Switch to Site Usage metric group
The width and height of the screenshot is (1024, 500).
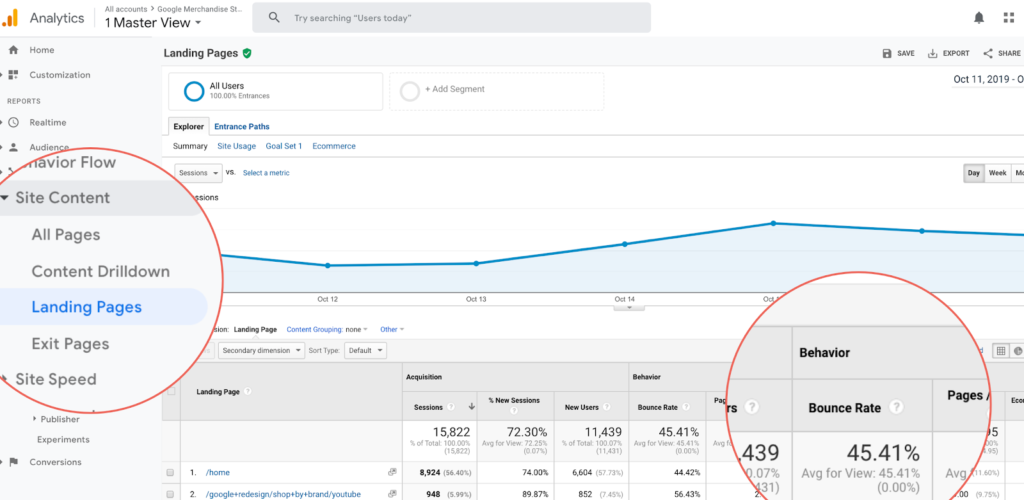coord(236,146)
